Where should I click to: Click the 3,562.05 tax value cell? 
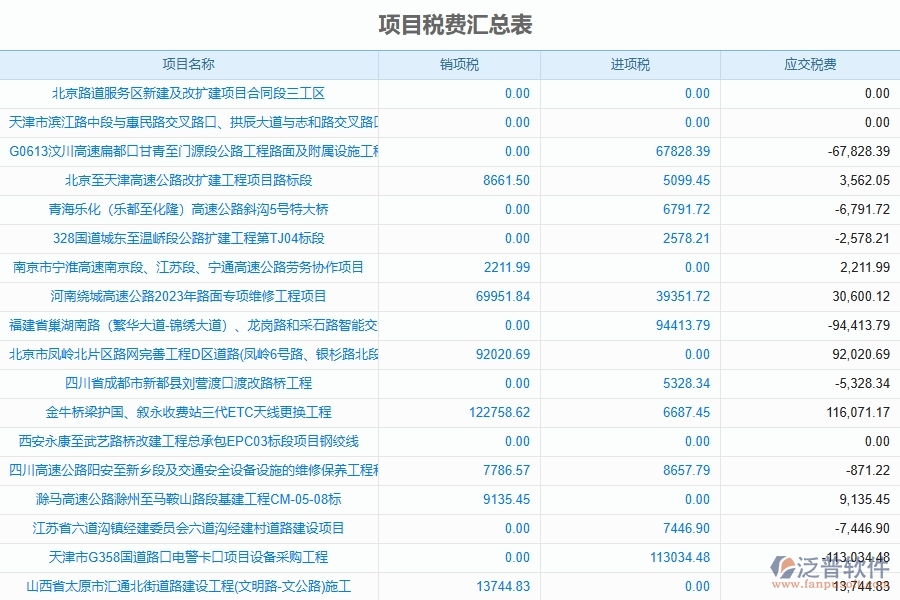862,181
